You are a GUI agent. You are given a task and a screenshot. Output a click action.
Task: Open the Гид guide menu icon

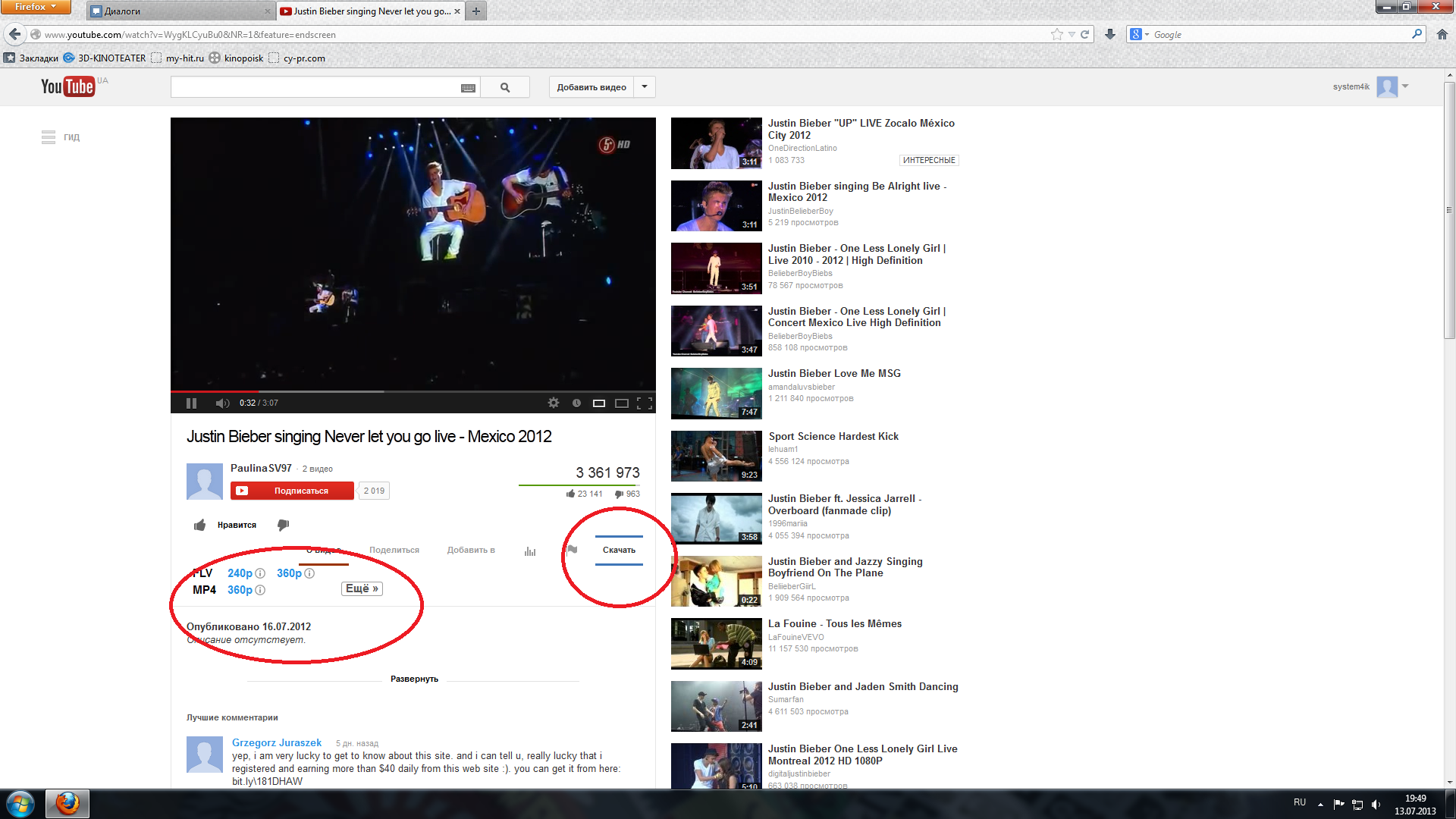click(x=49, y=137)
